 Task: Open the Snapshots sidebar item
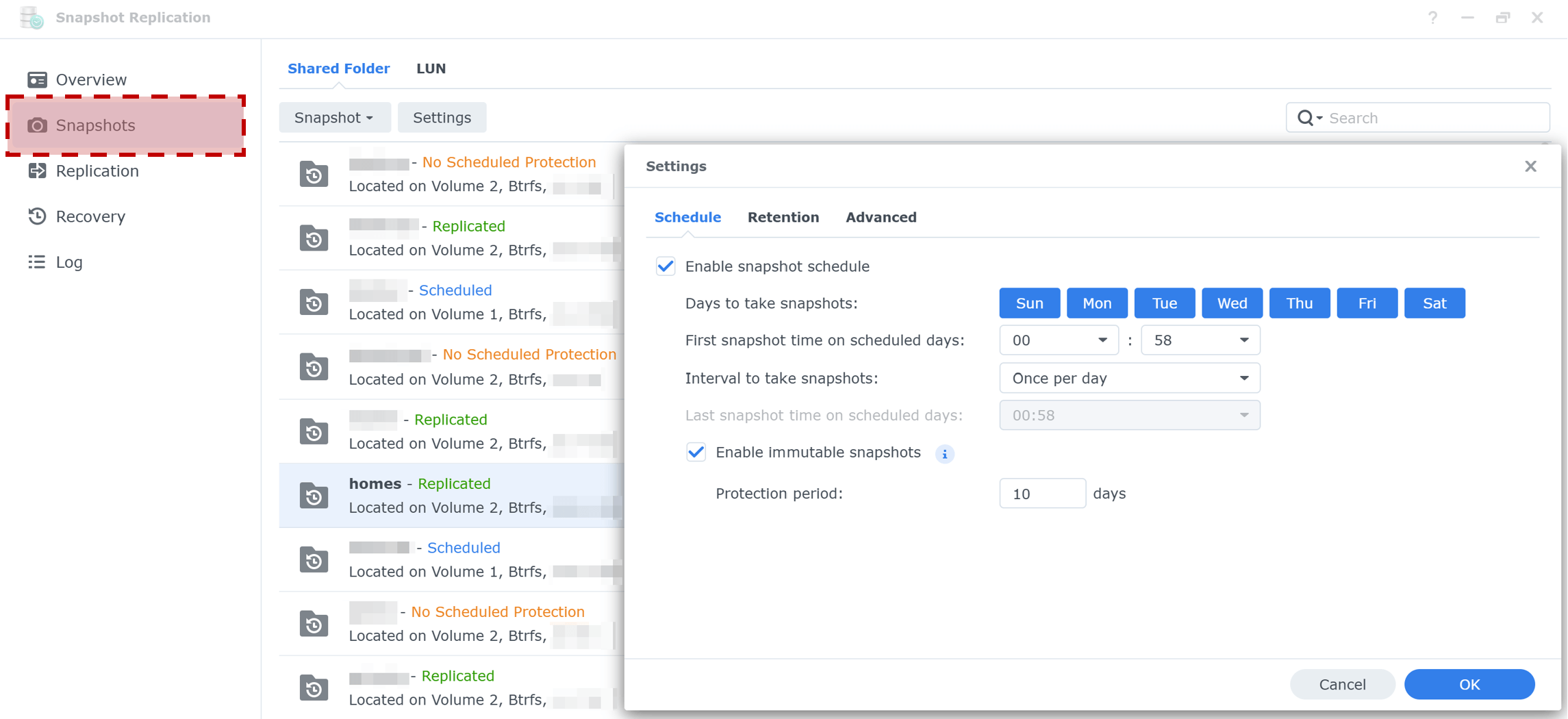tap(126, 125)
